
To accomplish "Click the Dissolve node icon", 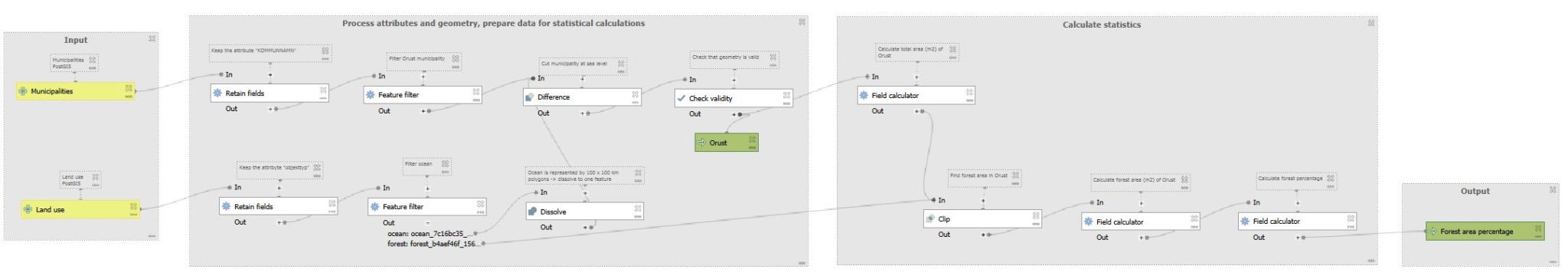I will (532, 212).
